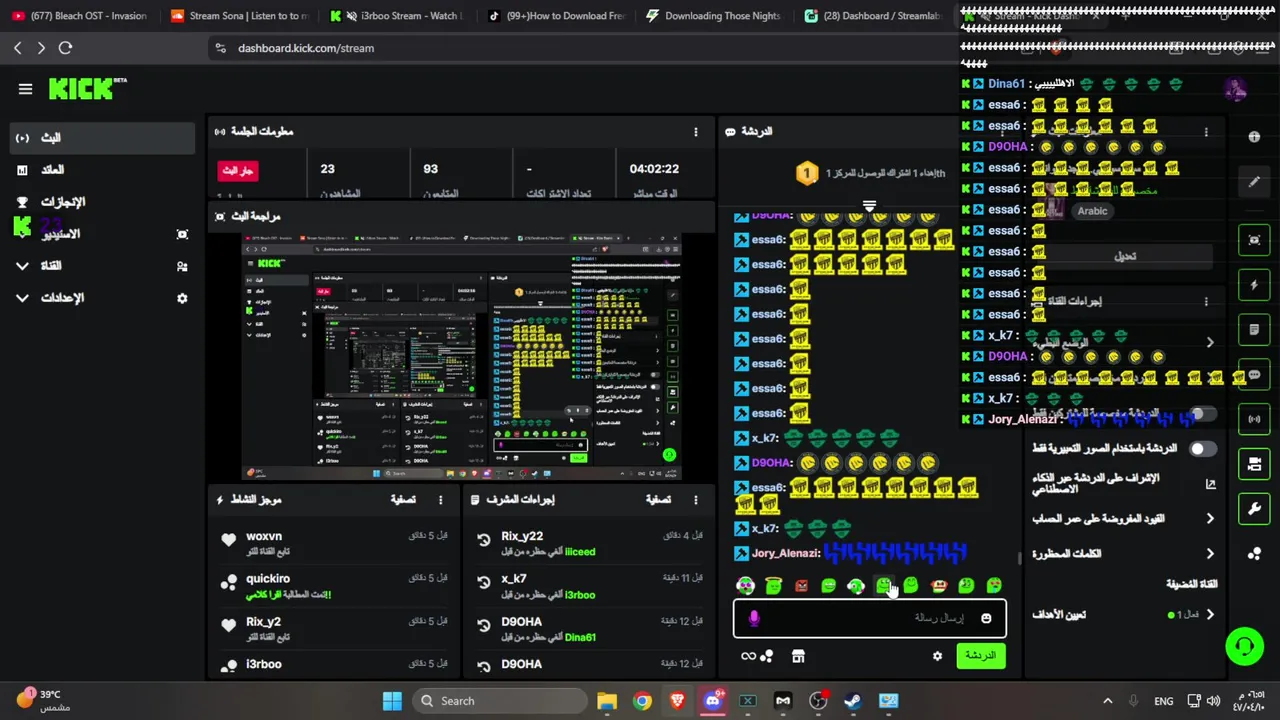Open the shop icon below chat input
Image resolution: width=1280 pixels, height=720 pixels.
(798, 656)
